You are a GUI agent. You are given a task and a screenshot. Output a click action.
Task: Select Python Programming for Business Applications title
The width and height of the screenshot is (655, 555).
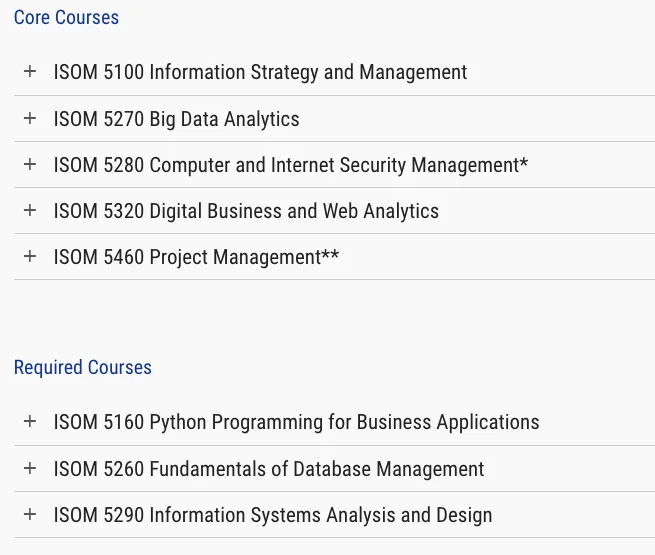pos(296,422)
